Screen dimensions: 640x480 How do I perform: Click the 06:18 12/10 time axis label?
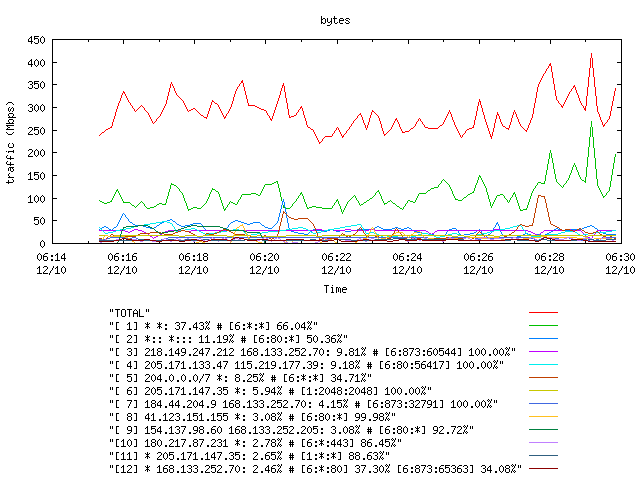pos(193,264)
